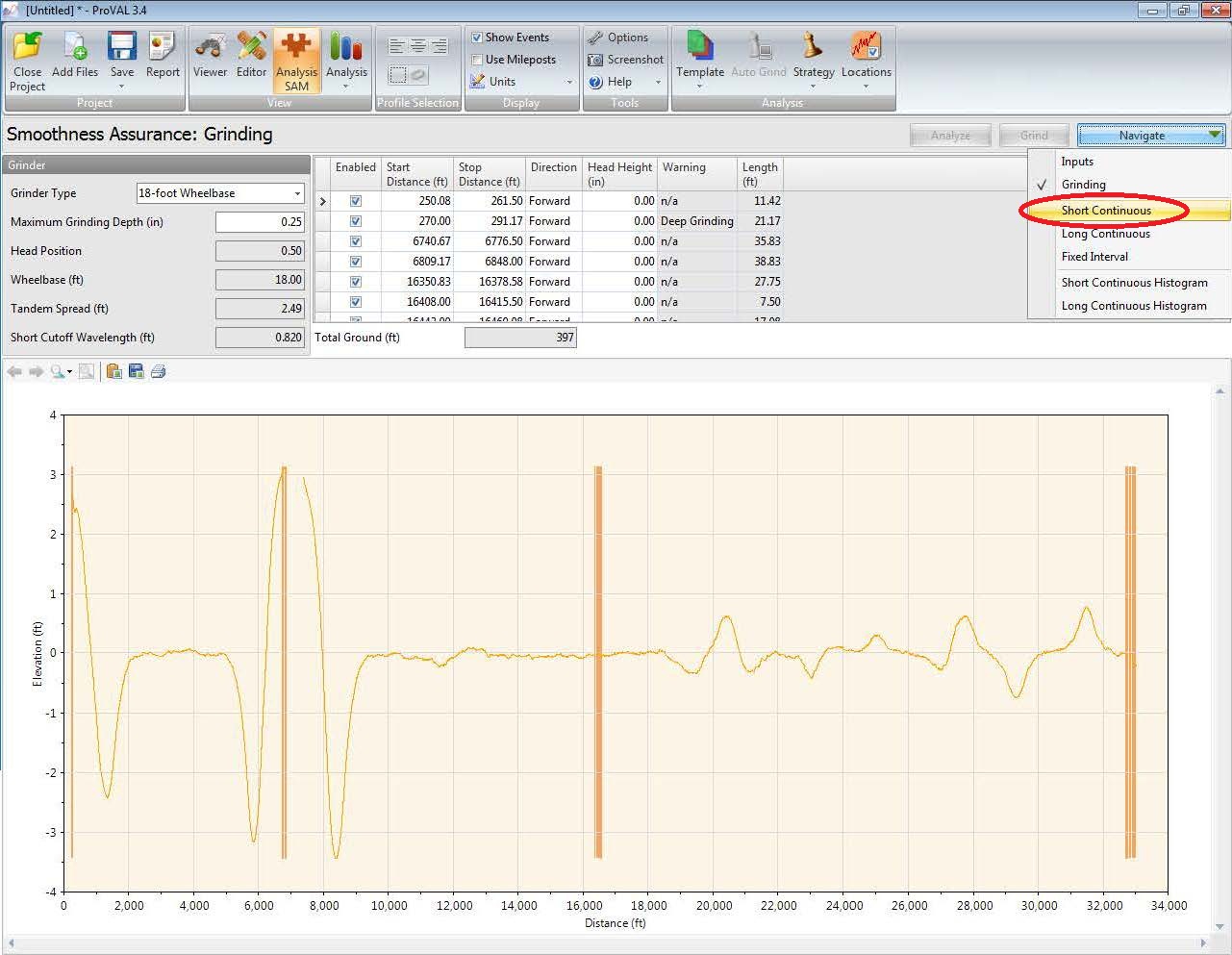Image resolution: width=1232 pixels, height=955 pixels.
Task: Click the Grind button
Action: (1034, 136)
